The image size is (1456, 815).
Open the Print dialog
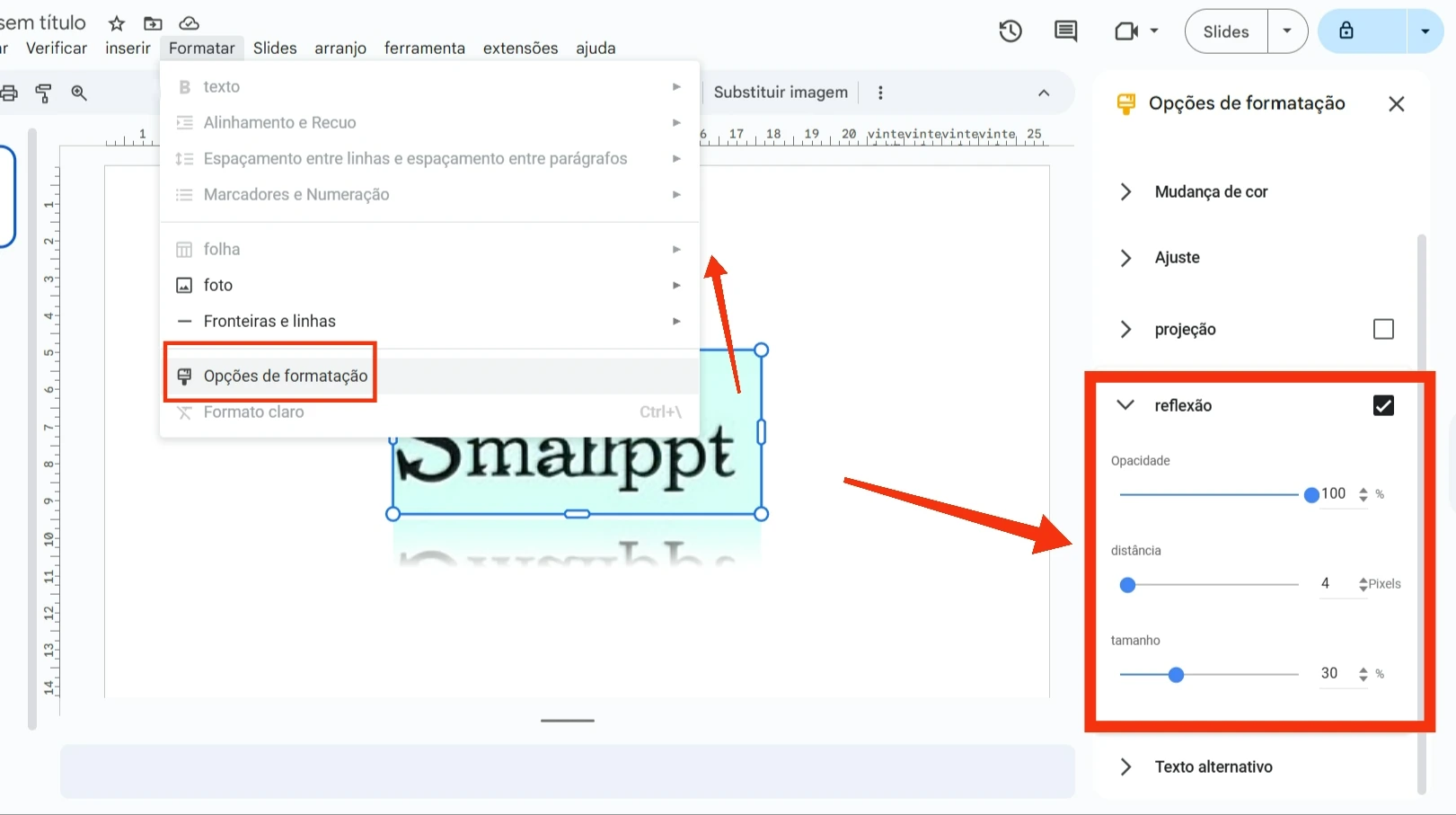10,93
